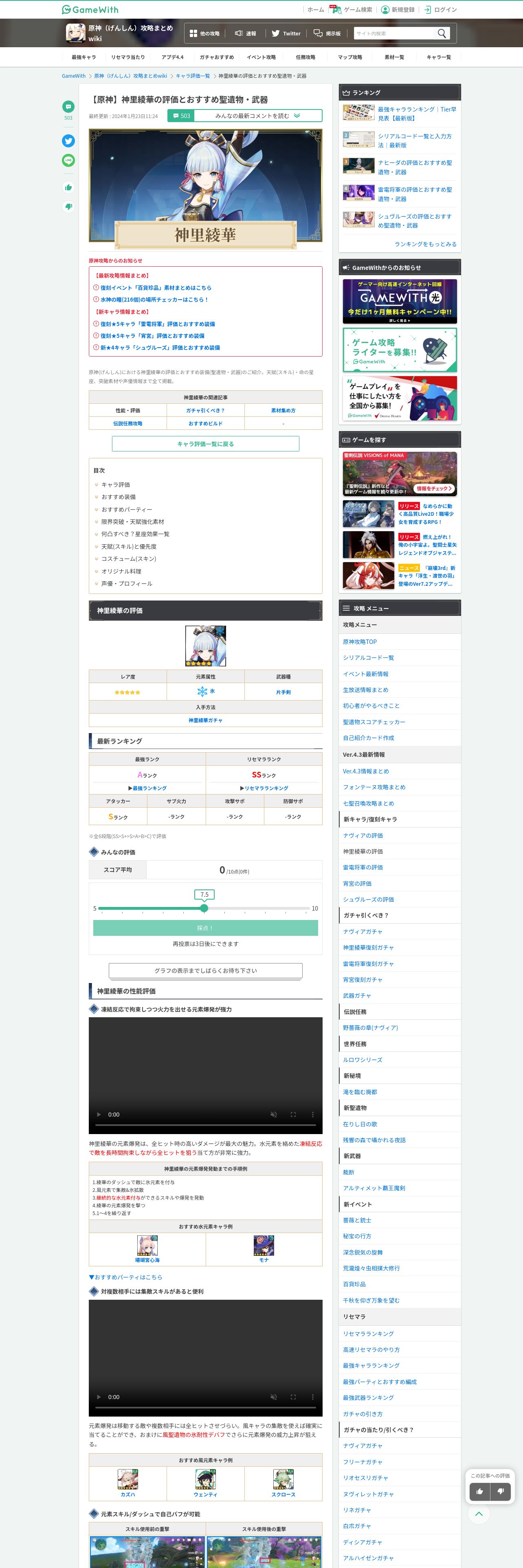
Task: Click the comment bubble icon showing 503
Action: pyautogui.click(x=68, y=107)
